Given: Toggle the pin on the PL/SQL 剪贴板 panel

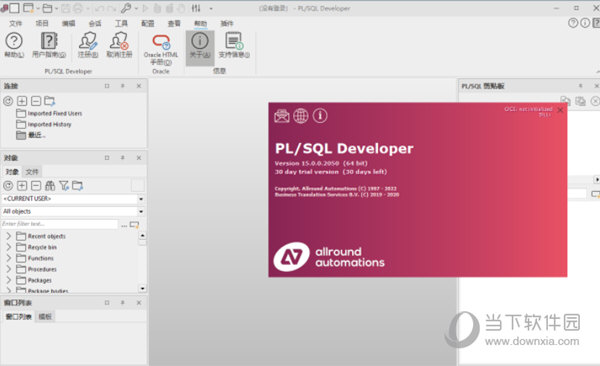Looking at the screenshot, I should point(580,86).
